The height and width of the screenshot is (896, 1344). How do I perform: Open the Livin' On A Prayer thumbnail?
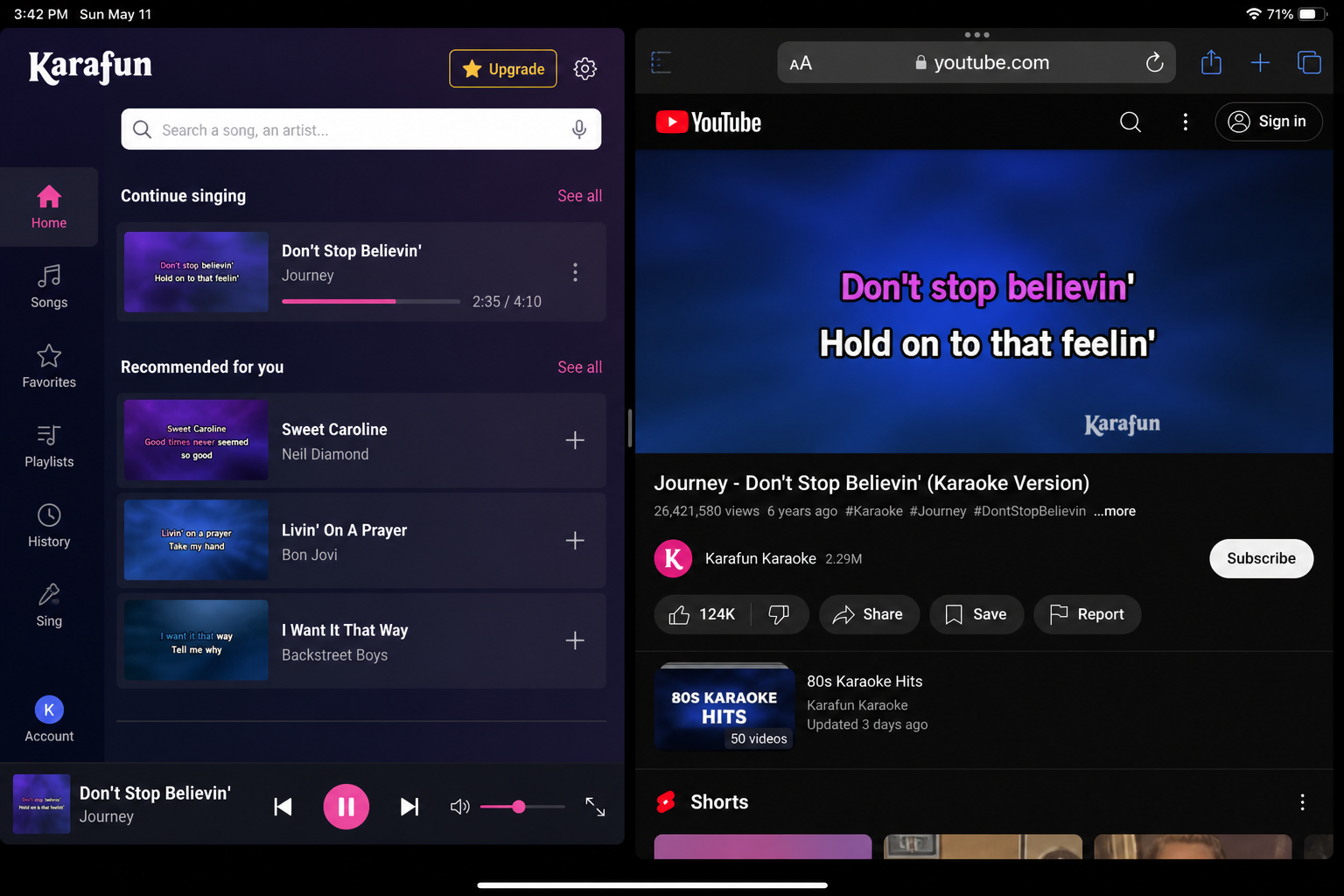[196, 540]
